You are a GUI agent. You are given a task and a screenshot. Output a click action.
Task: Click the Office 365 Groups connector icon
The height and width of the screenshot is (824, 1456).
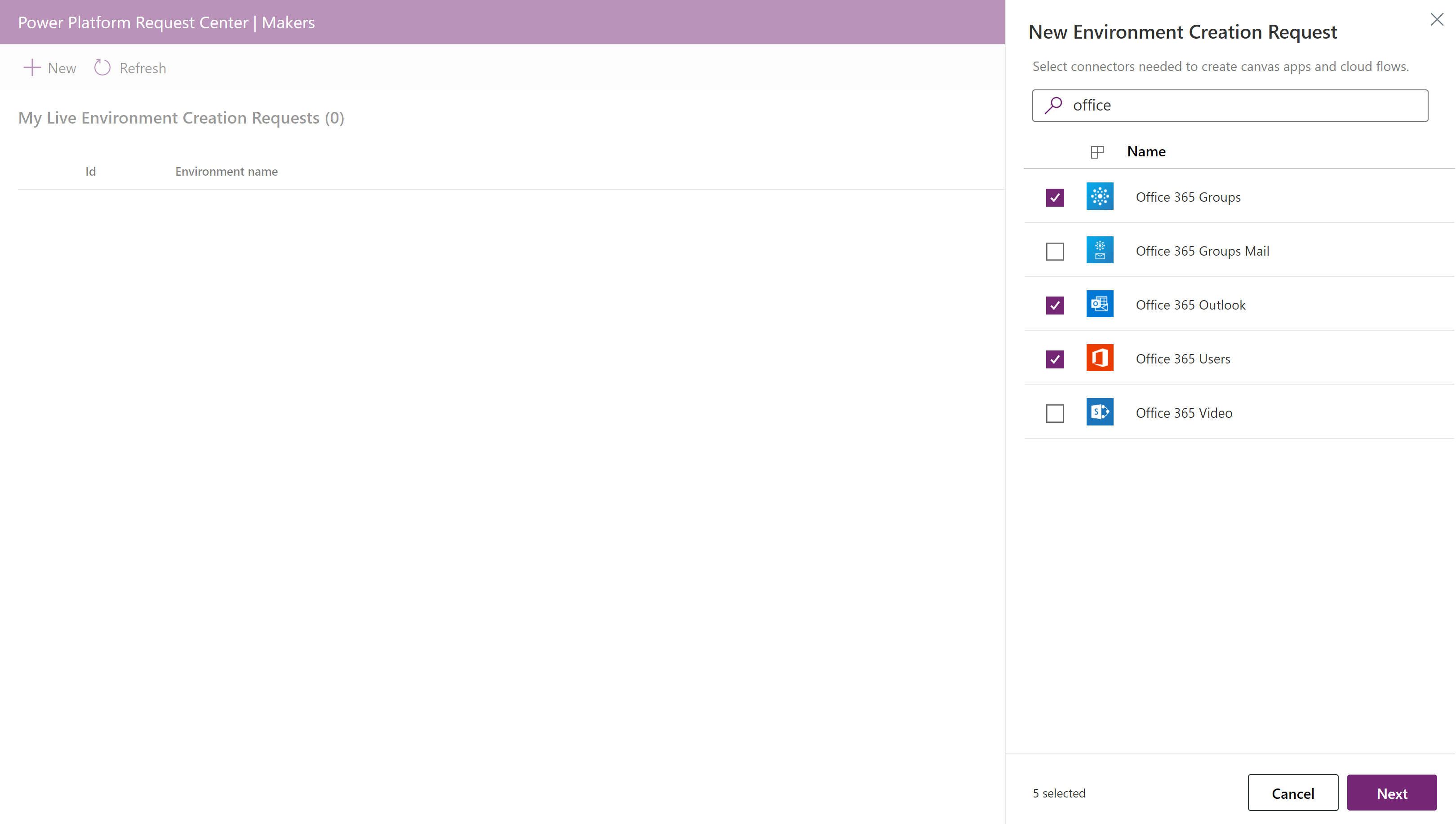tap(1099, 196)
